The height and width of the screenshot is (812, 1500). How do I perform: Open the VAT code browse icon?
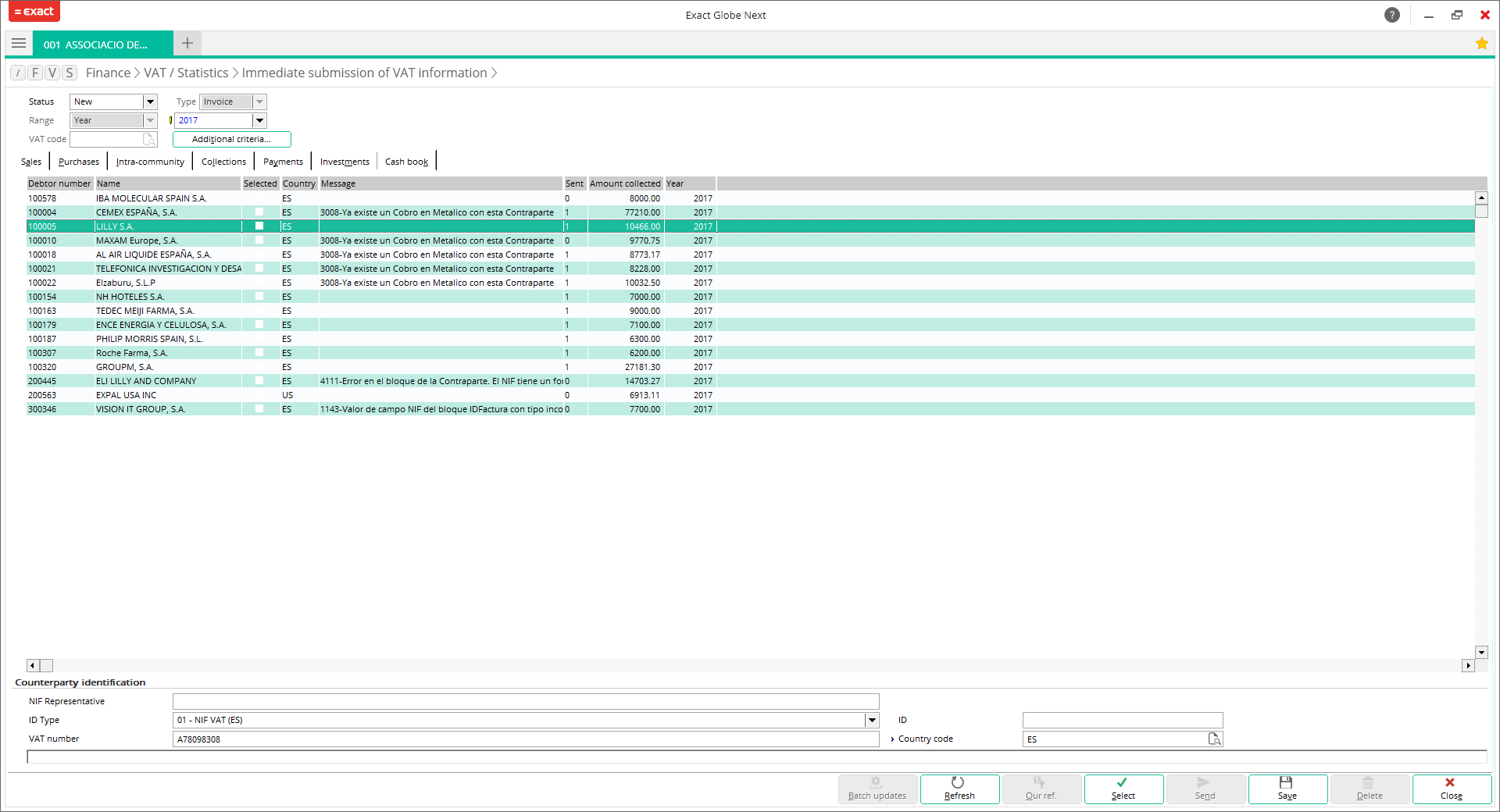pyautogui.click(x=149, y=139)
